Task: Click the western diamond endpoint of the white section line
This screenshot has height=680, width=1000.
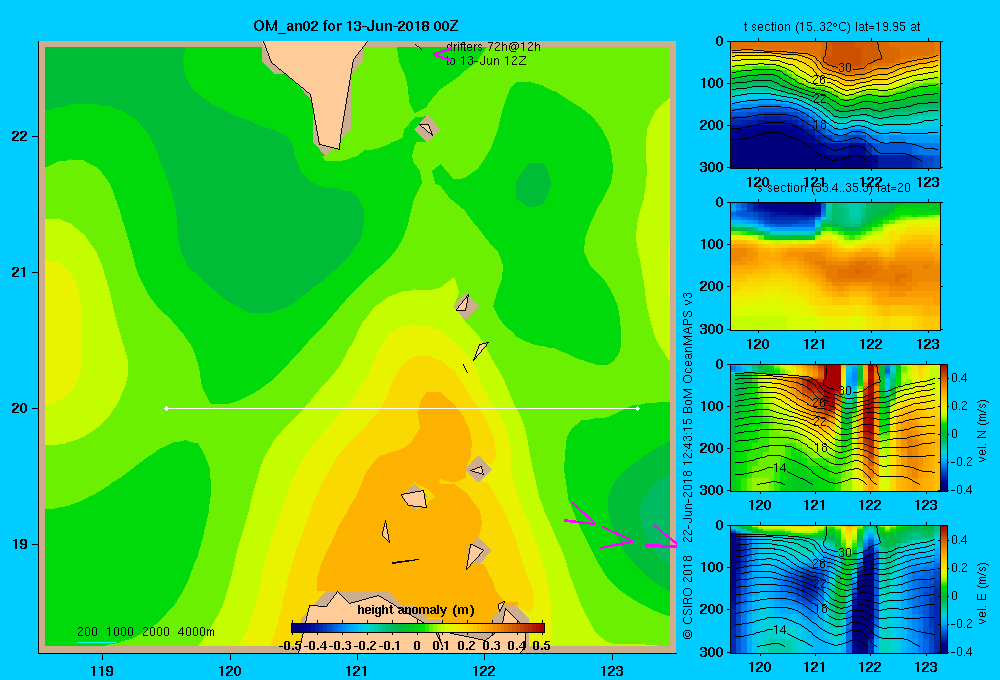Action: tap(166, 408)
